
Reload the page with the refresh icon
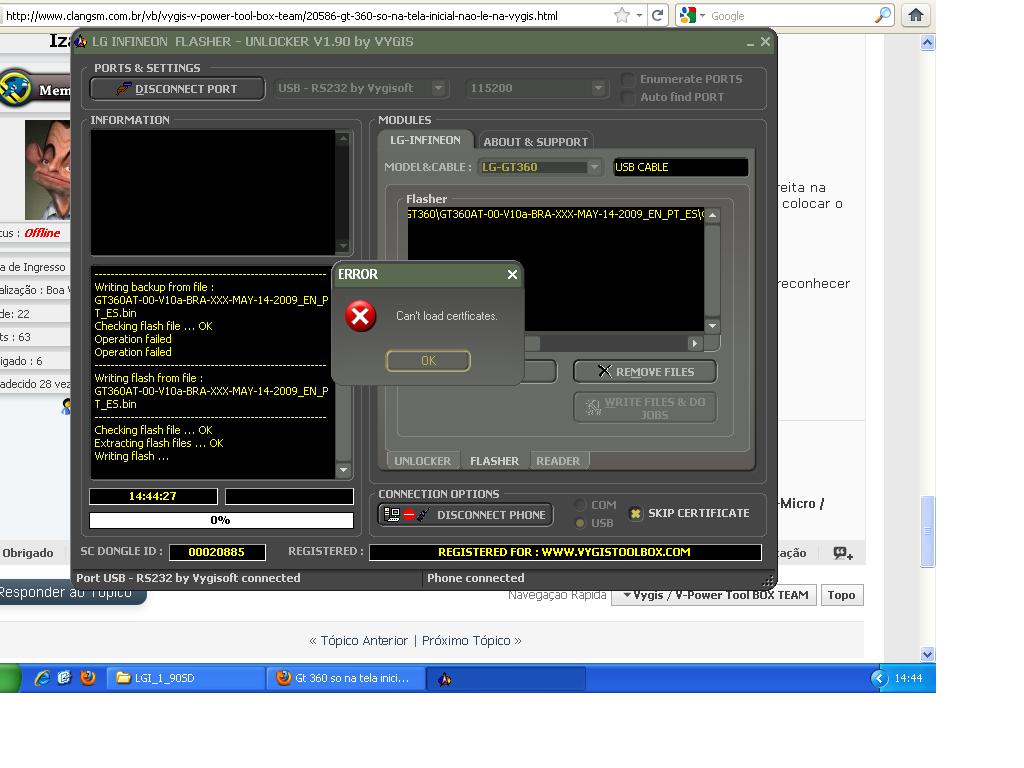click(x=657, y=15)
